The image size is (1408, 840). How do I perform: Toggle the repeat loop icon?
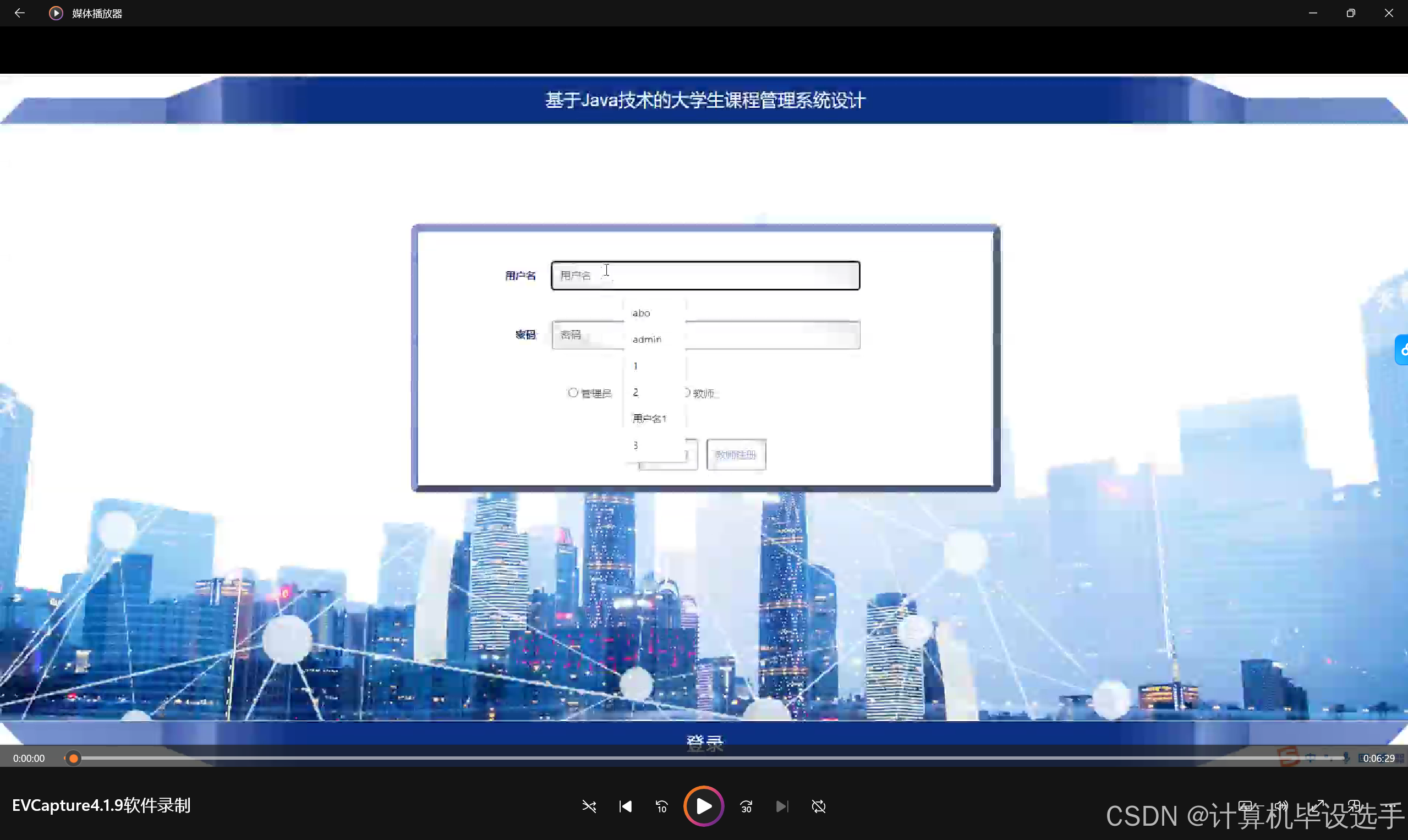click(x=819, y=806)
